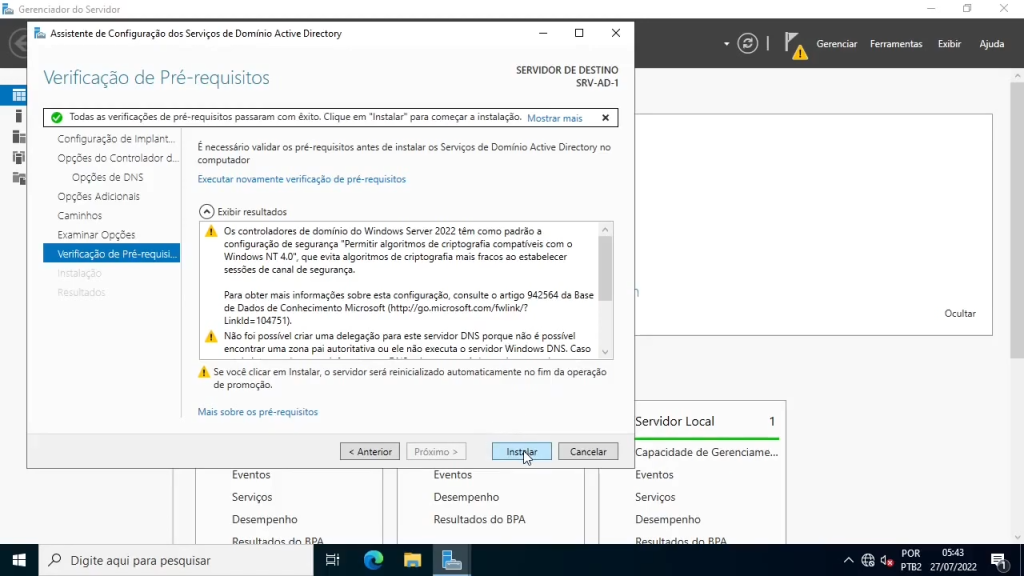This screenshot has height=576, width=1024.
Task: Click 'Eventos' in the middle tile
Action: [452, 475]
